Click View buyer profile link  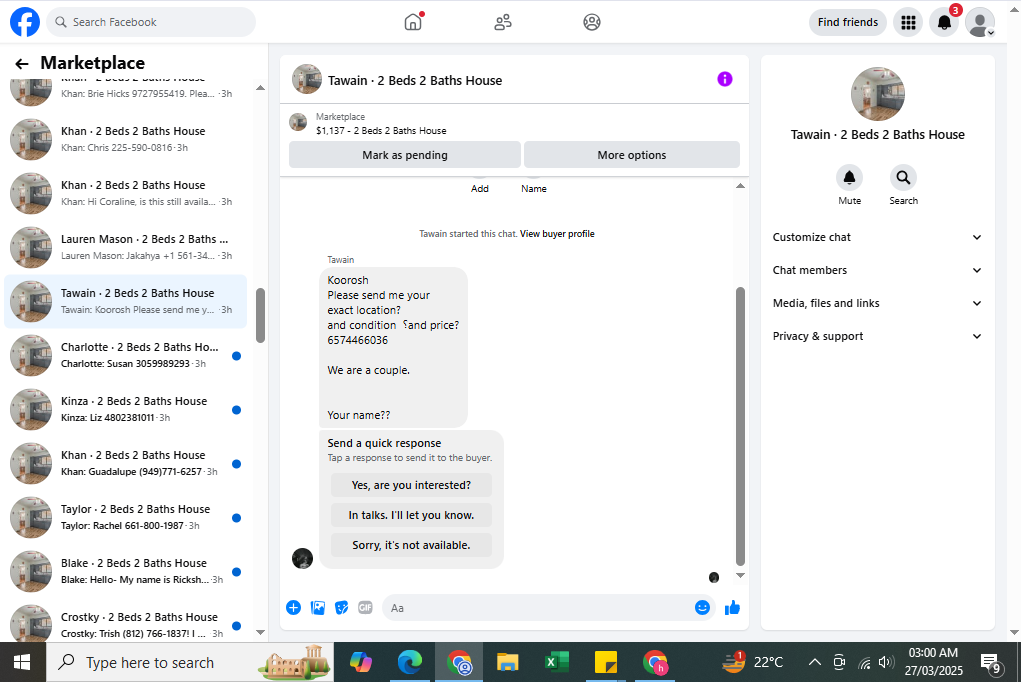557,234
